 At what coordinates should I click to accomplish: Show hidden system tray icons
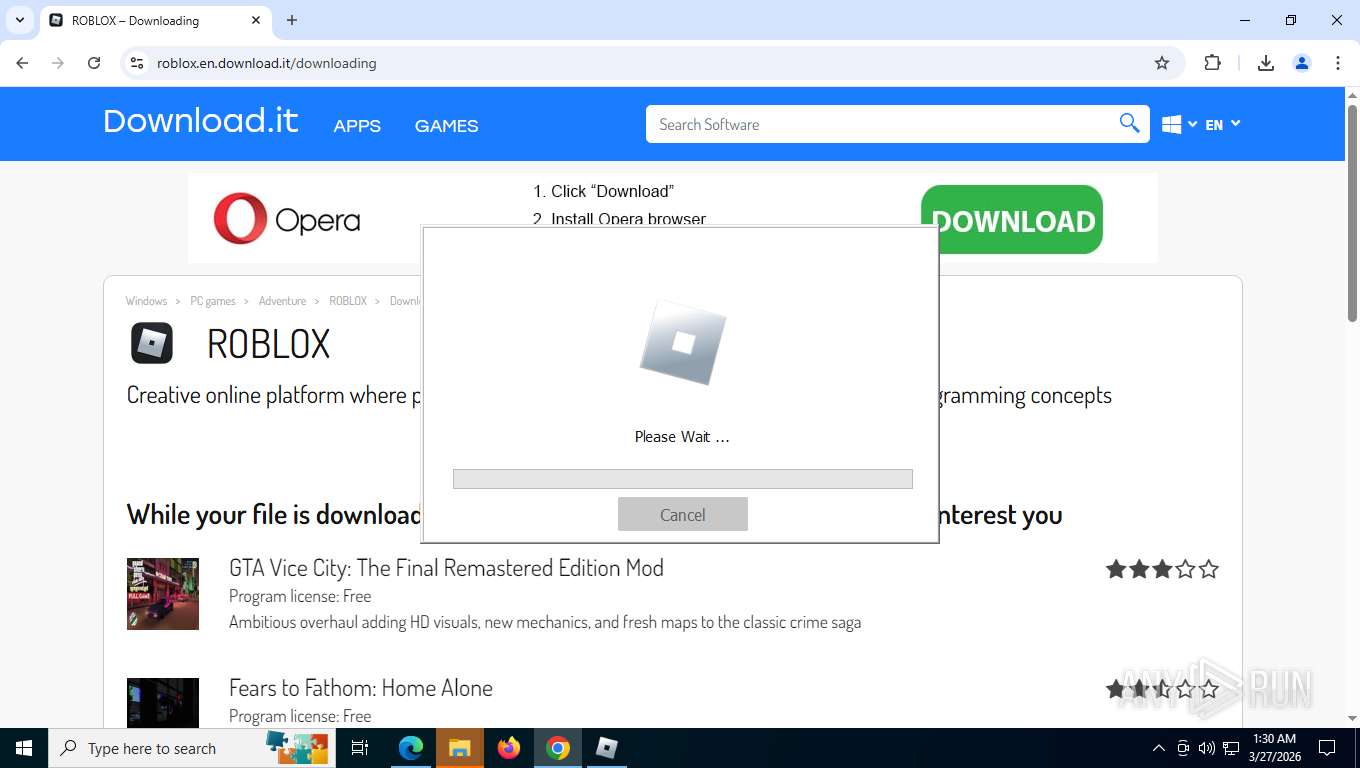pos(1159,748)
